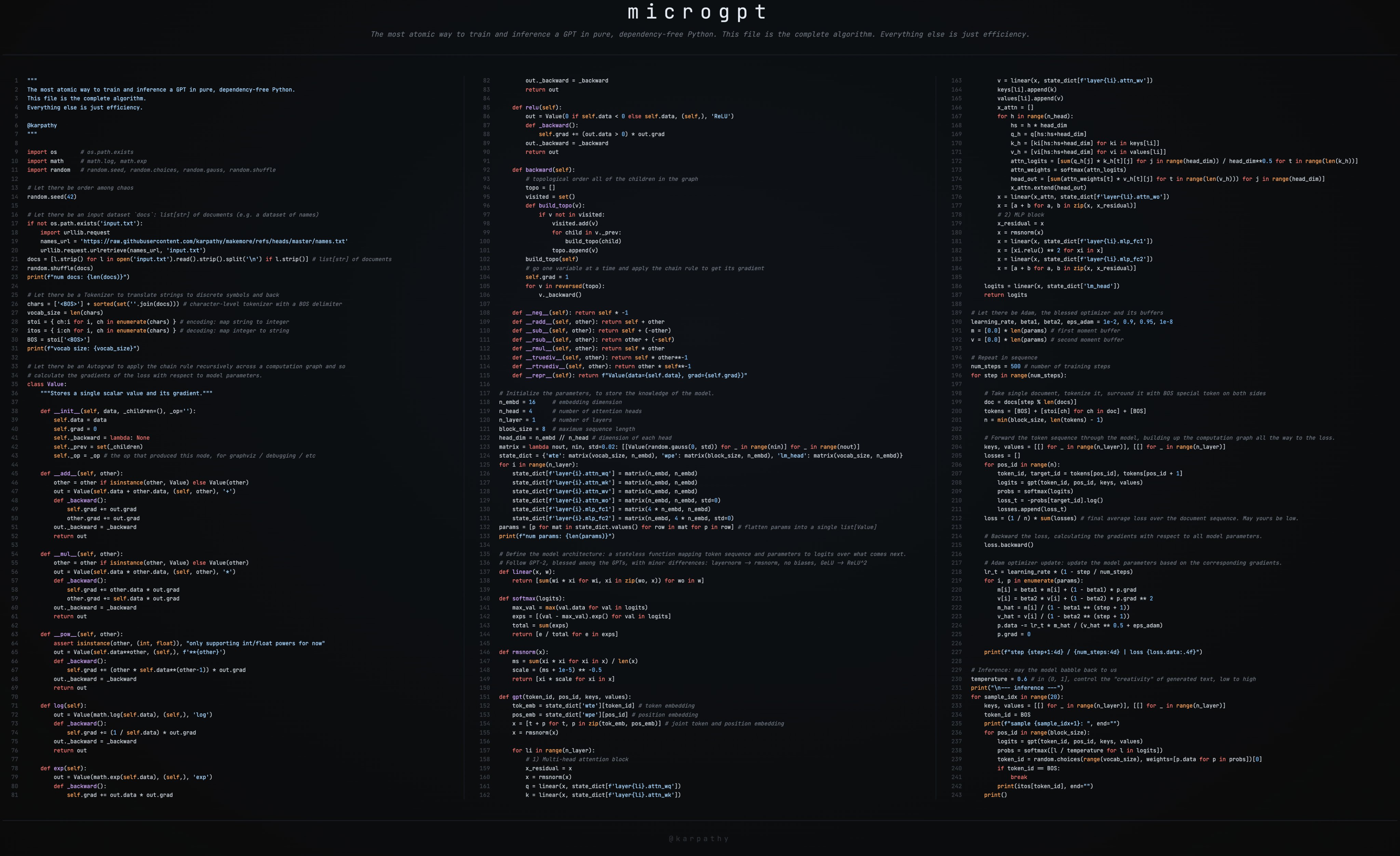Viewport: 1400px width, 856px height.
Task: Click the def gpt(token_id, pos_id, keys, values): line
Action: [x=565, y=697]
